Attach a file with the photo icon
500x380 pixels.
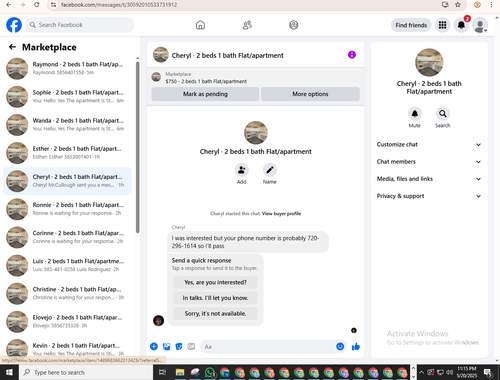point(166,347)
